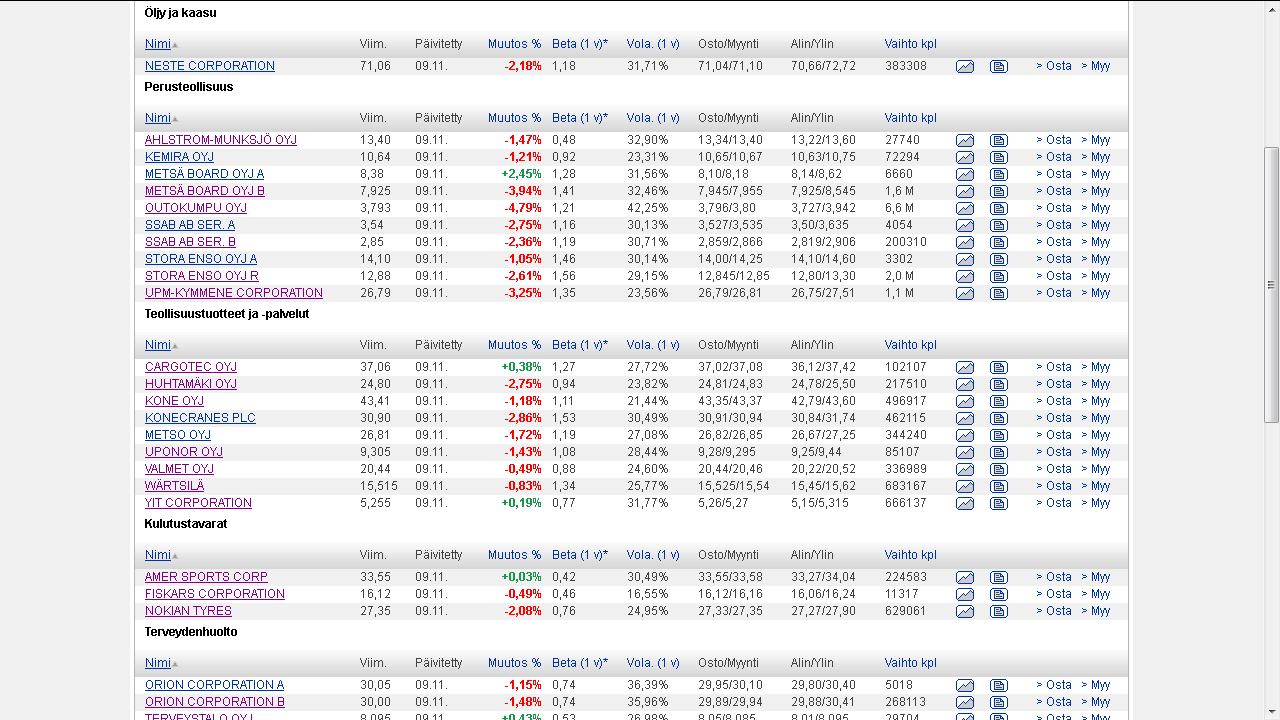The height and width of the screenshot is (720, 1280).
Task: Click the document icon in UPM-KYMMENE row
Action: [998, 293]
